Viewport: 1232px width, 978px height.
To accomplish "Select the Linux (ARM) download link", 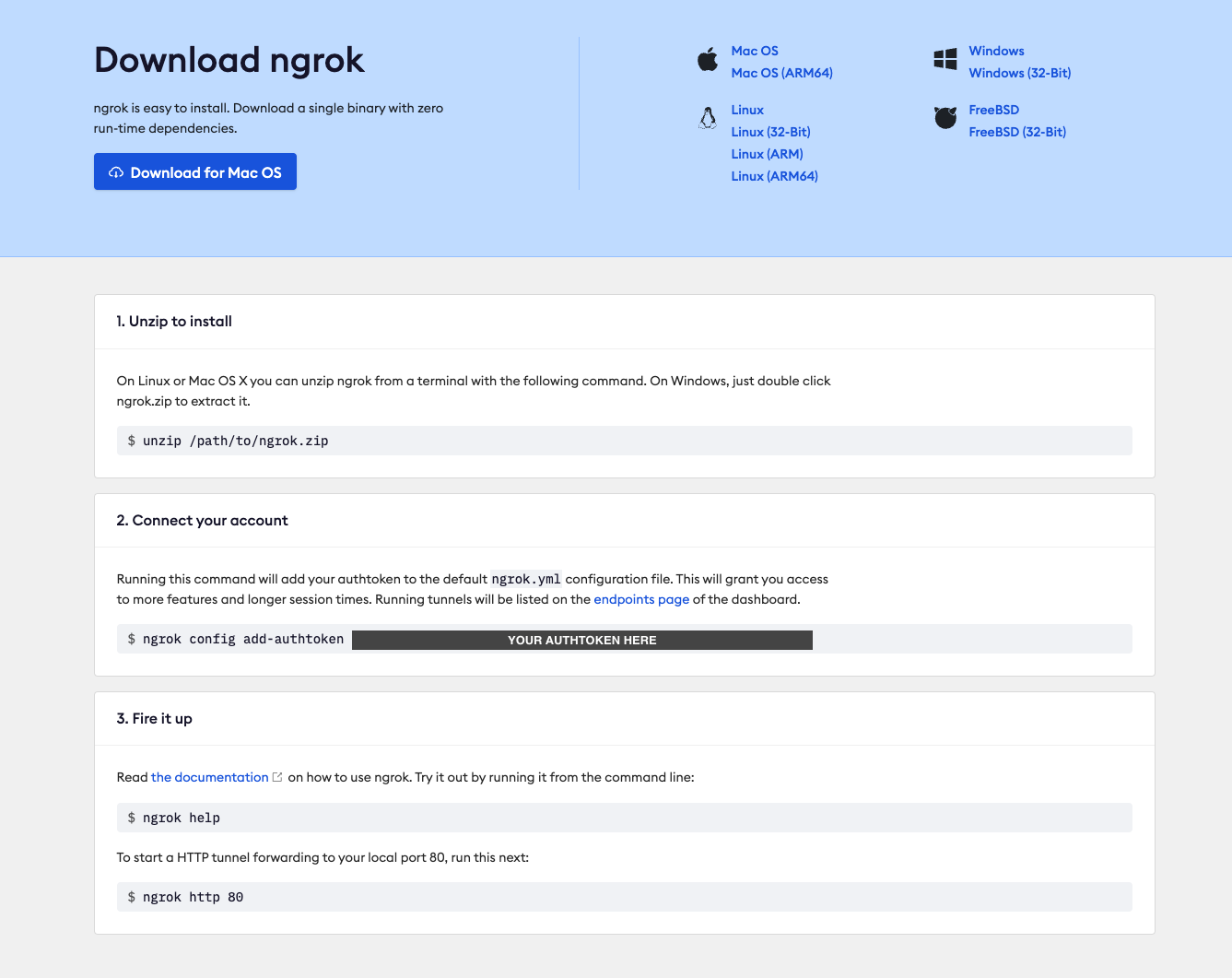I will tap(768, 154).
